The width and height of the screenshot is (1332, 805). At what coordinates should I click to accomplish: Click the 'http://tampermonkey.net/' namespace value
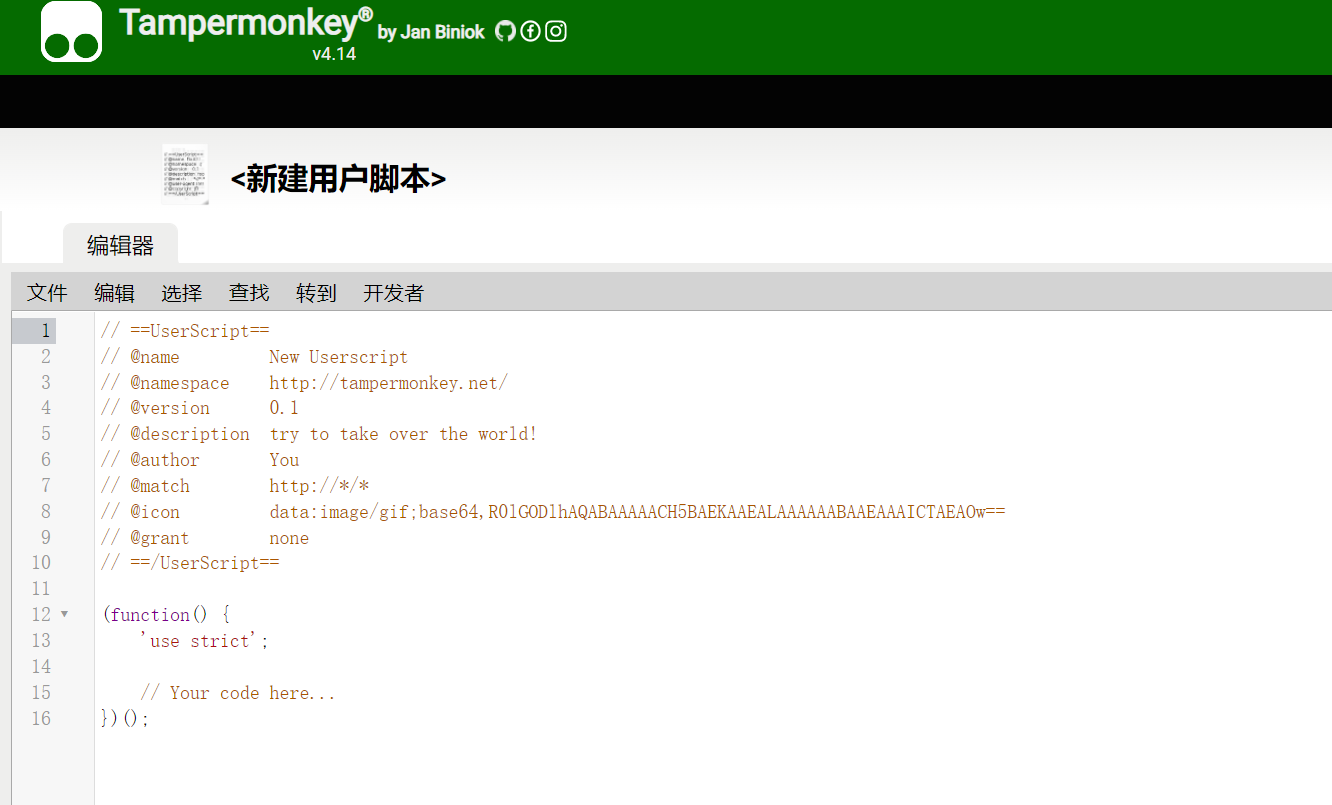pos(388,383)
